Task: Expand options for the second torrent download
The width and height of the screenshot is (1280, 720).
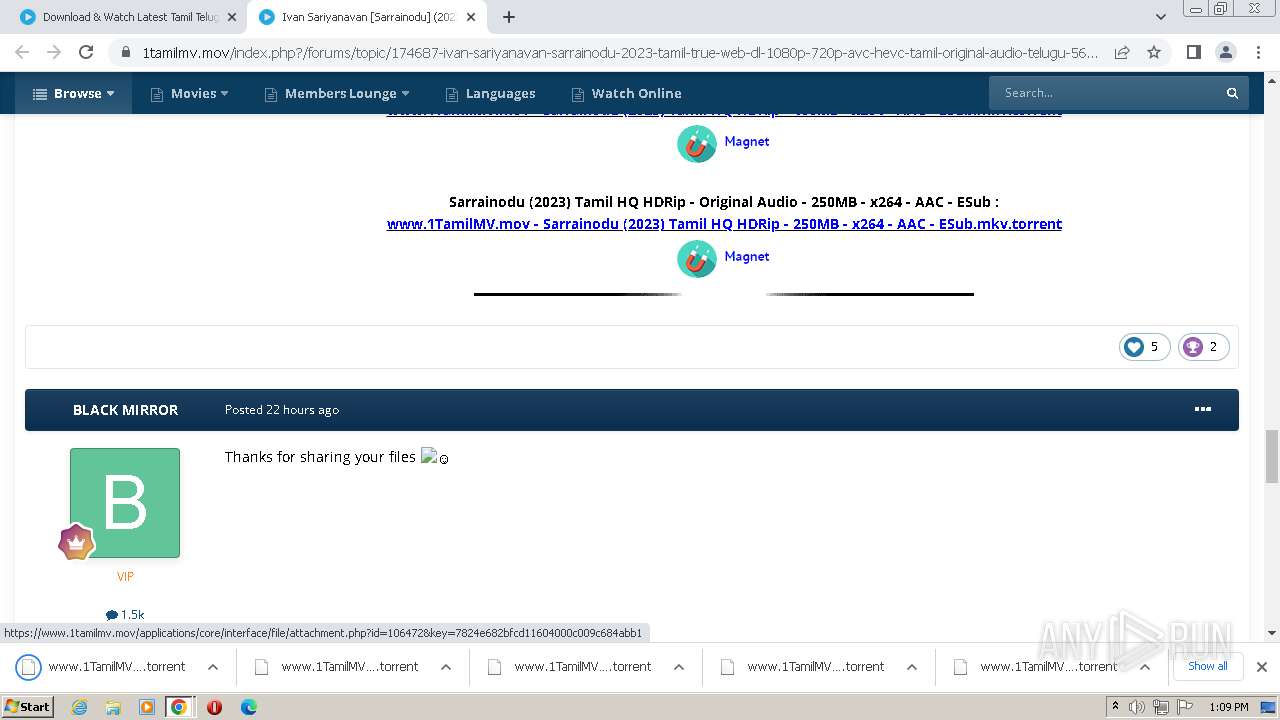Action: (446, 667)
